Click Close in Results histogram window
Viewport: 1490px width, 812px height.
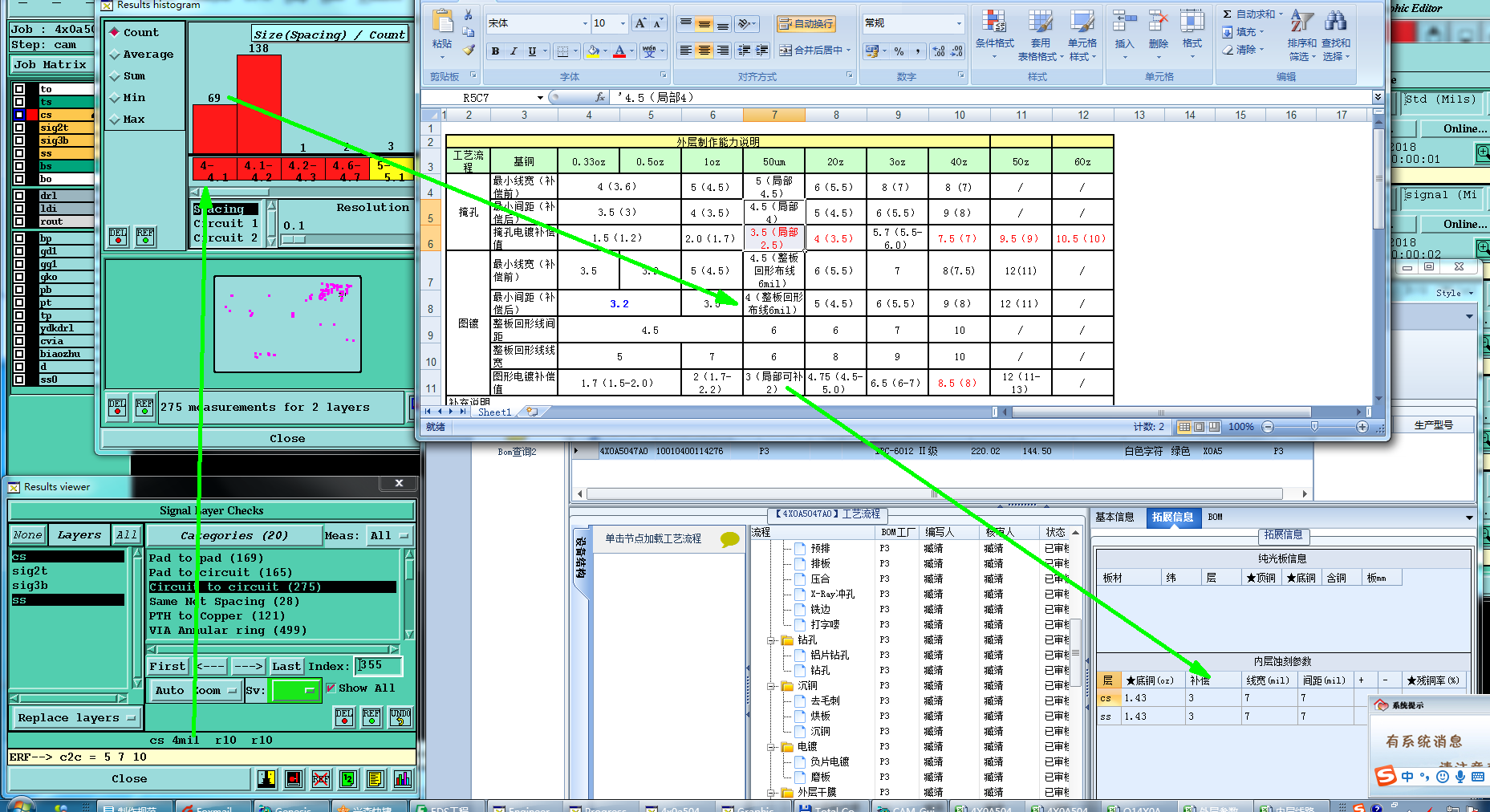pos(287,439)
